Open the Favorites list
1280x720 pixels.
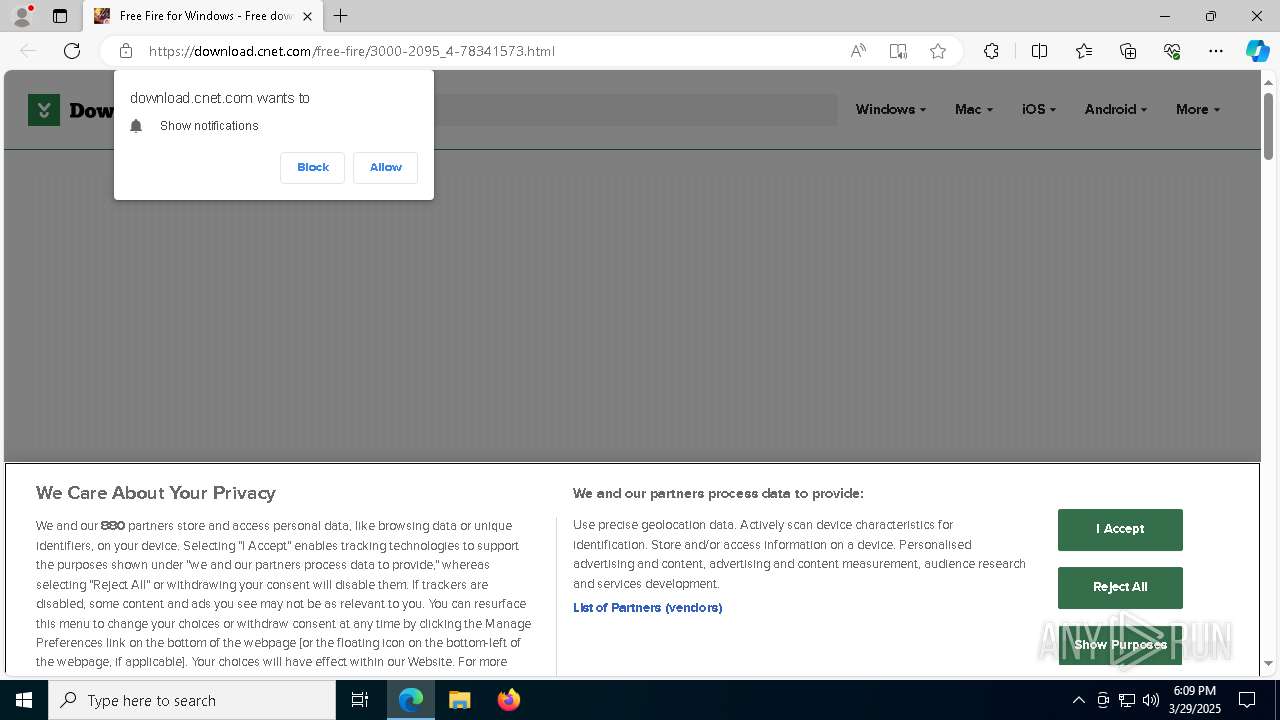[1084, 51]
